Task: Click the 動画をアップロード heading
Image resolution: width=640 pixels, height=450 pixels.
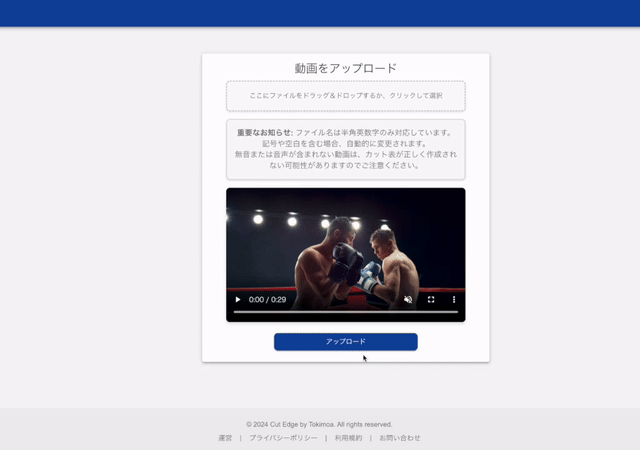Action: point(345,68)
